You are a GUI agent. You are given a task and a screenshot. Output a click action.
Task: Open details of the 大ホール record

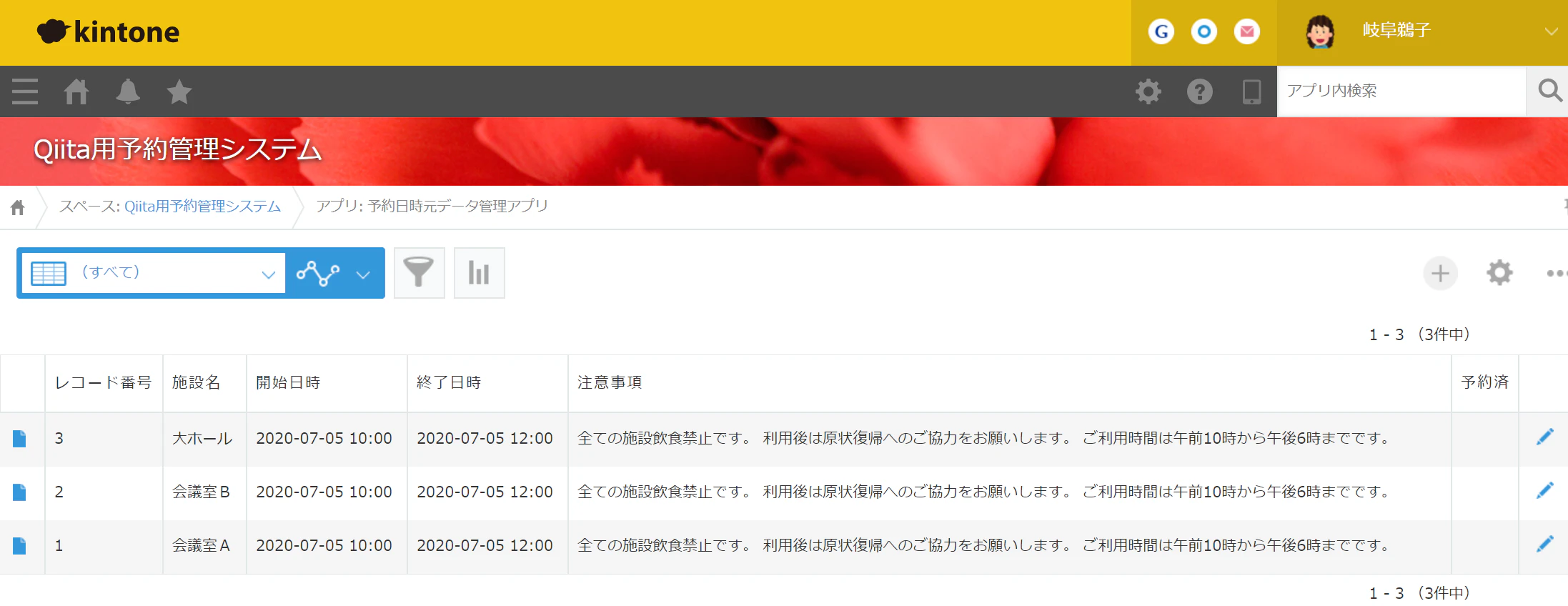tap(19, 438)
